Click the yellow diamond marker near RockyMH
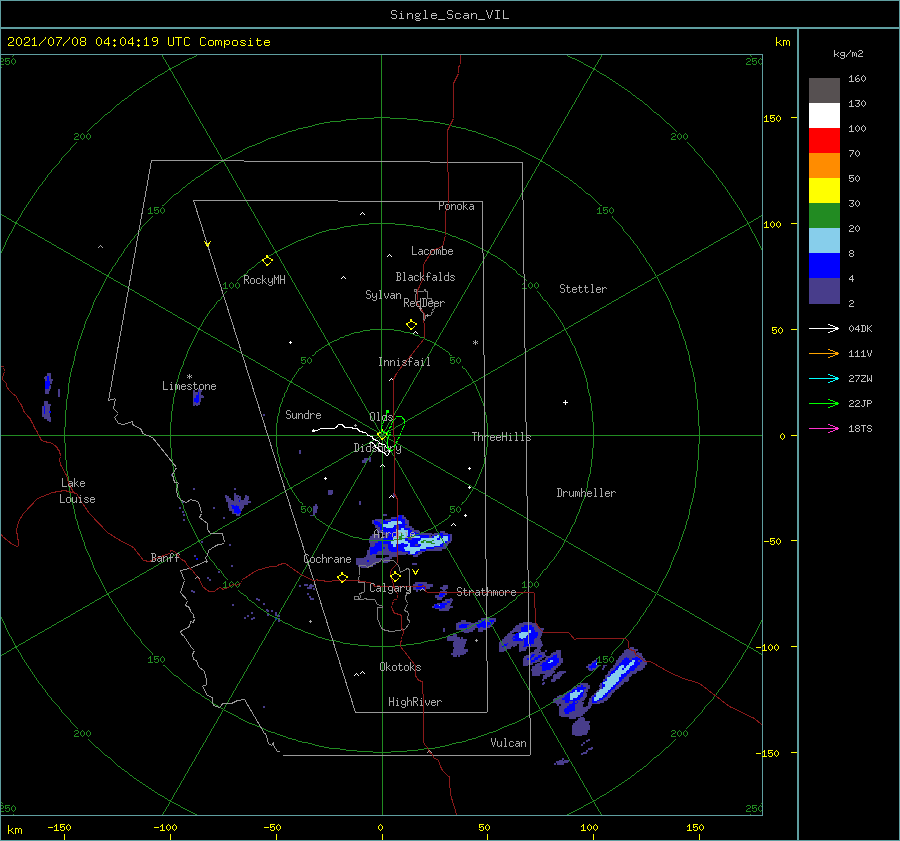 coord(267,261)
